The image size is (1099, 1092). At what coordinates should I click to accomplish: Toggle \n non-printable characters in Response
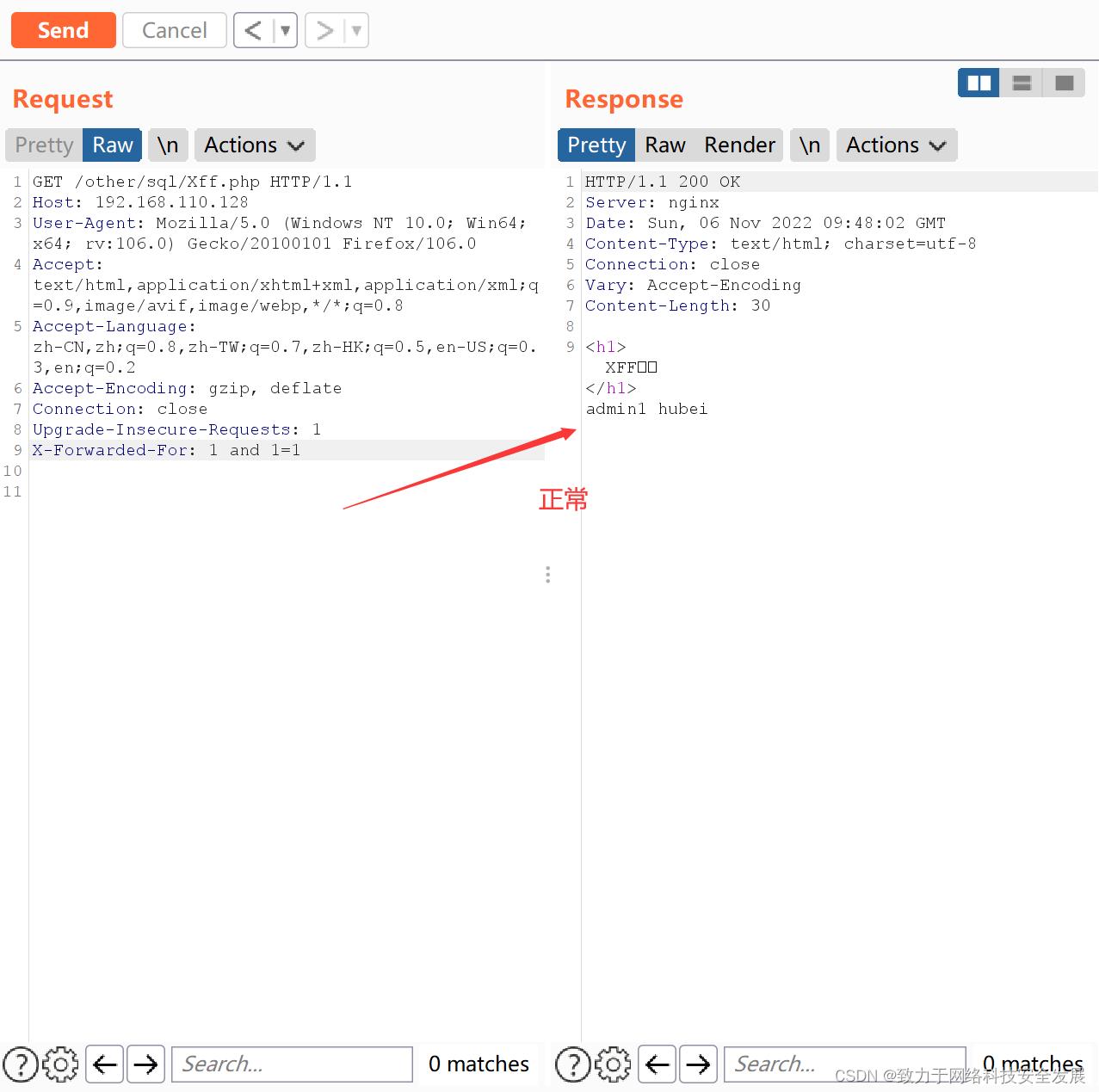810,145
